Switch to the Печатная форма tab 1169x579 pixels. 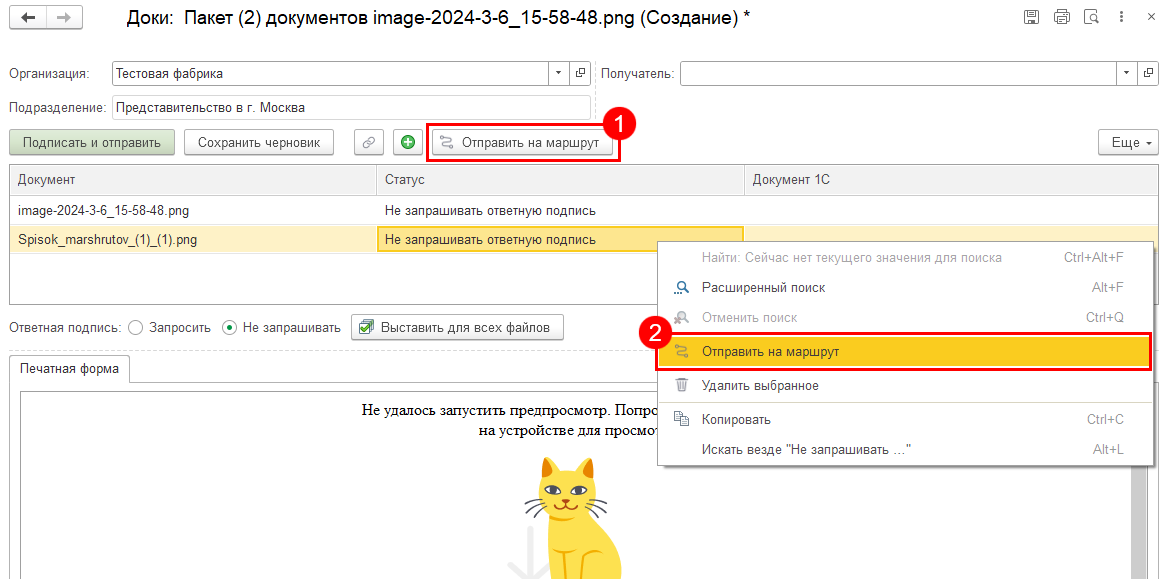(69, 369)
